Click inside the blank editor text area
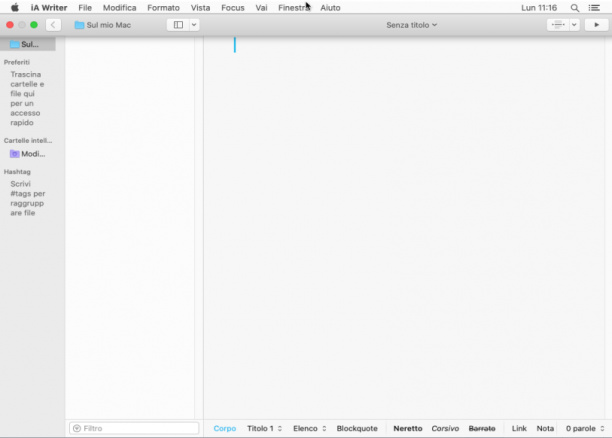Screen dimensions: 612x438 click(x=404, y=228)
